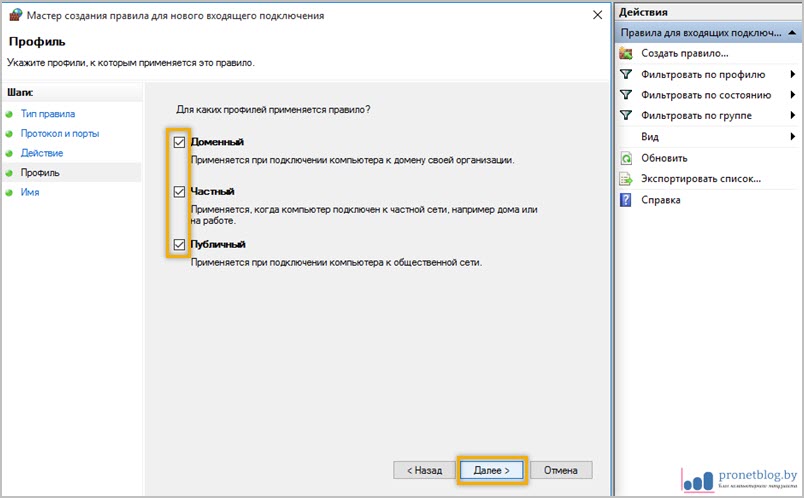Screen dimensions: 804x498
Task: Click the funnel icon for Фильтровать по состоянию
Action: tap(626, 95)
